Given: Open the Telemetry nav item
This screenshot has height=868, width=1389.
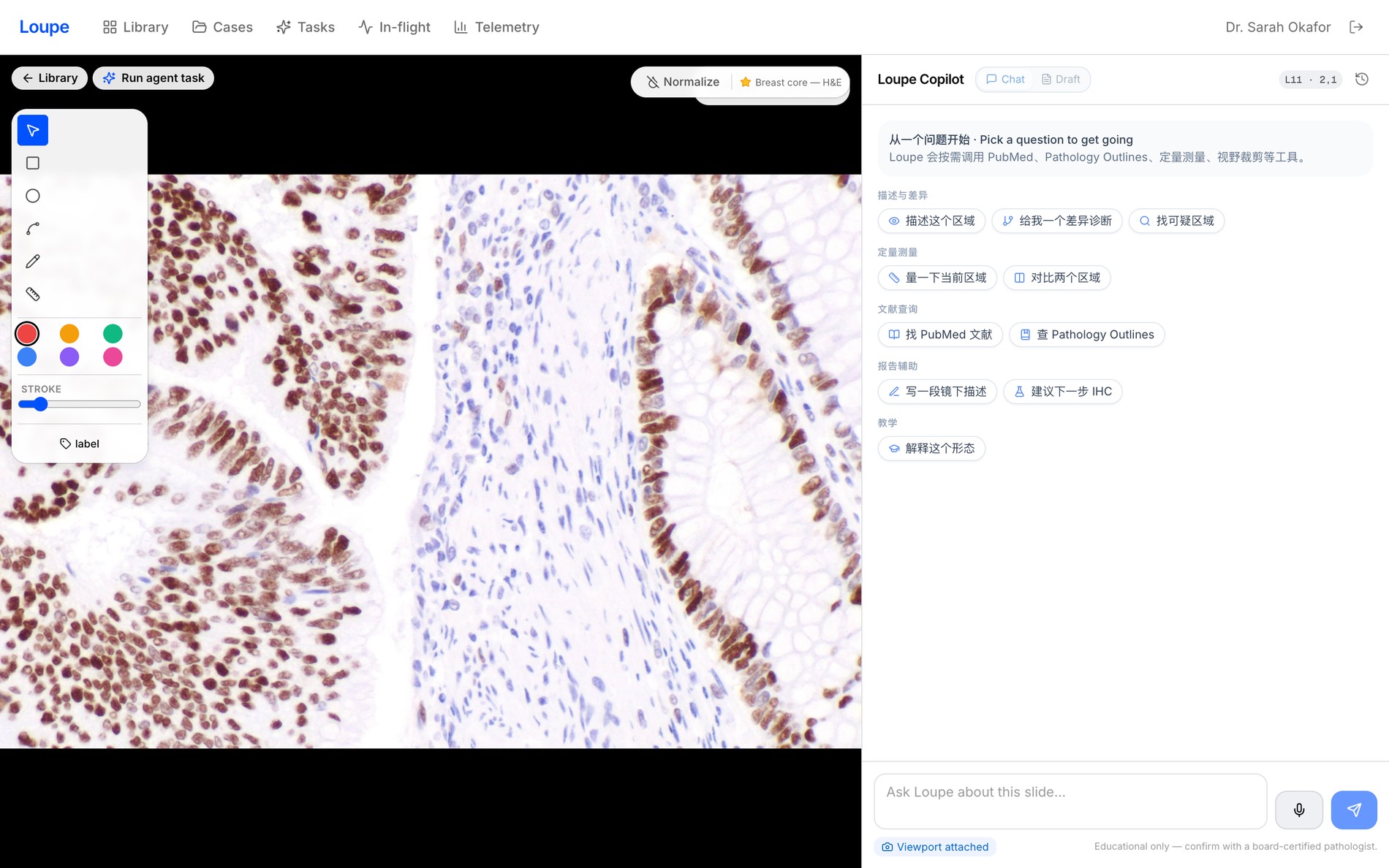Looking at the screenshot, I should [496, 27].
